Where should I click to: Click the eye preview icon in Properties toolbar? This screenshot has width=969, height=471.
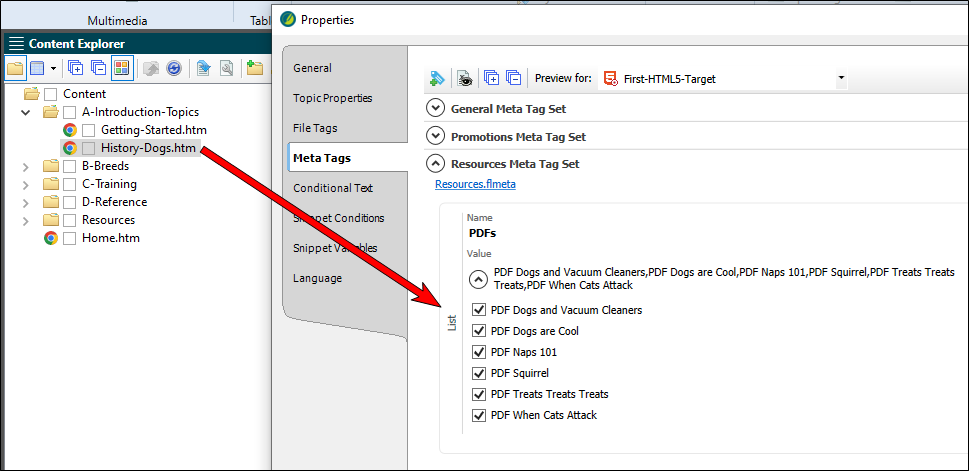tap(465, 78)
